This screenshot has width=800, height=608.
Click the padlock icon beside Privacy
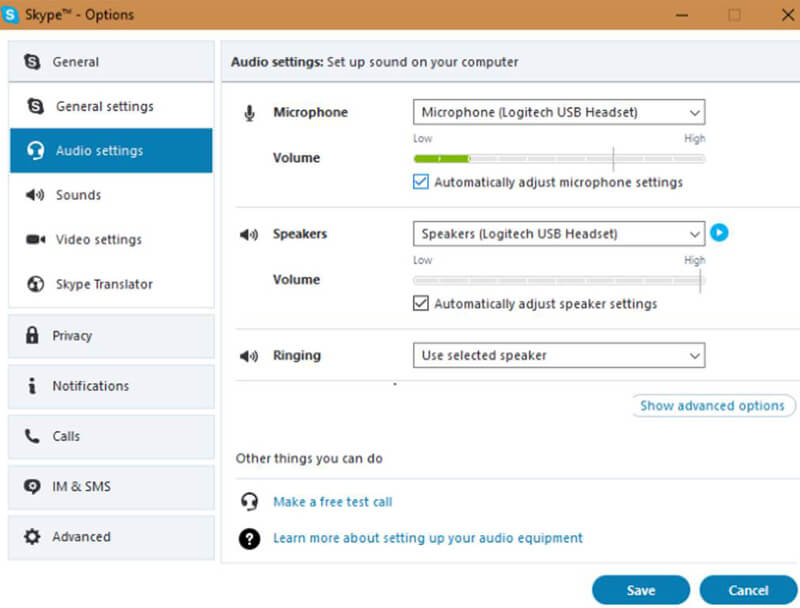32,335
